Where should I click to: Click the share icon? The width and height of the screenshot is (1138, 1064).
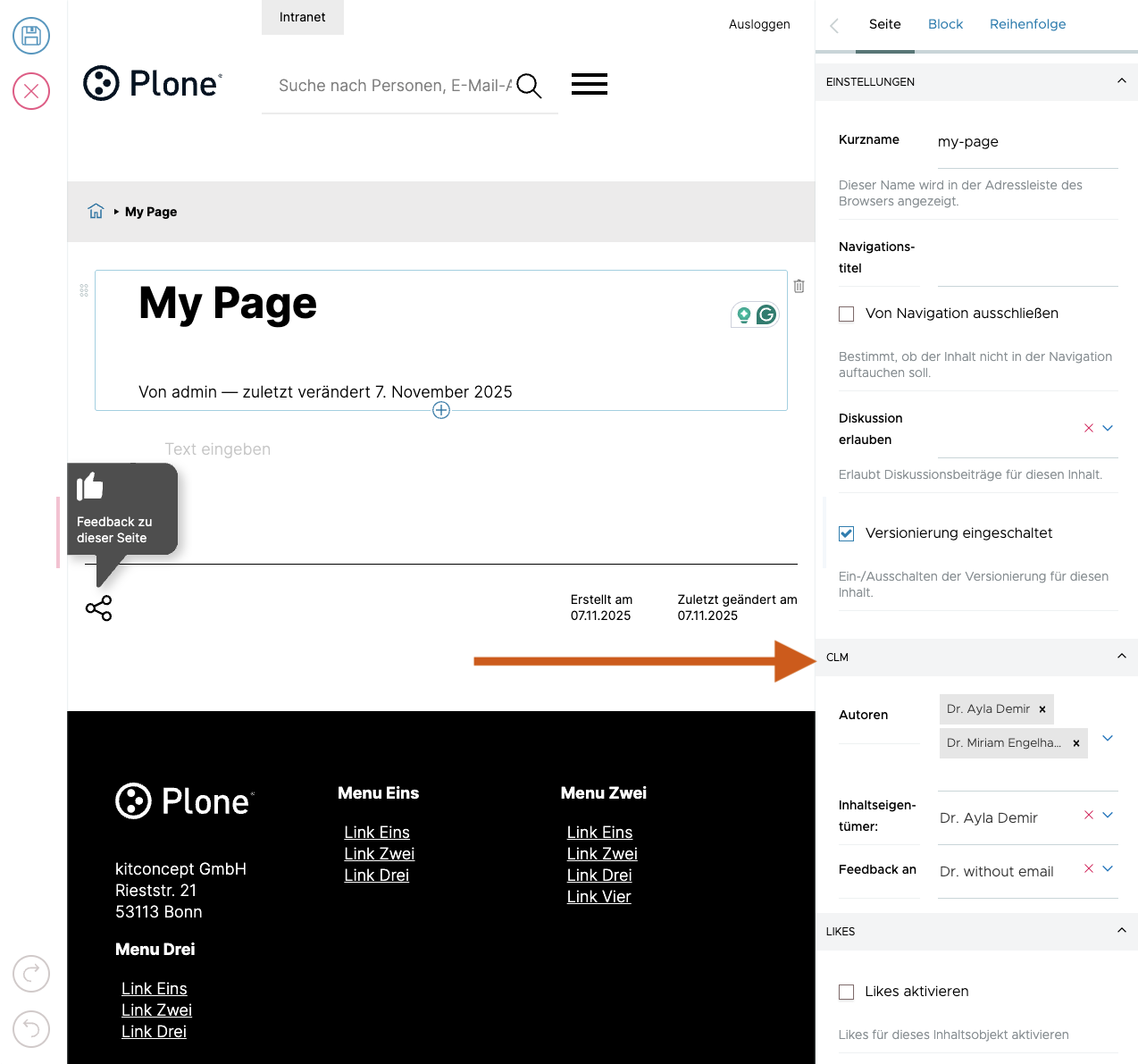coord(98,608)
